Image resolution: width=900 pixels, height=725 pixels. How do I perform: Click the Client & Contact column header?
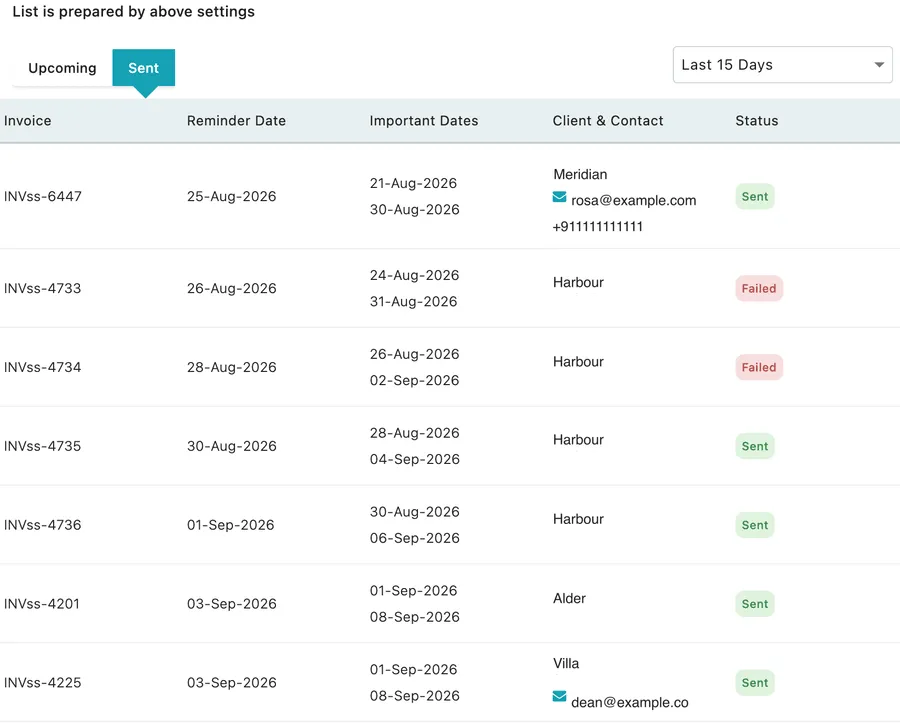[x=608, y=121]
